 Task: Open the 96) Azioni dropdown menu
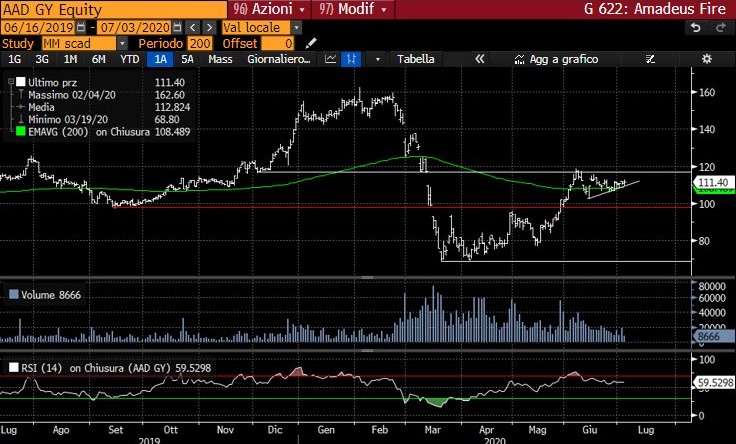coord(269,9)
